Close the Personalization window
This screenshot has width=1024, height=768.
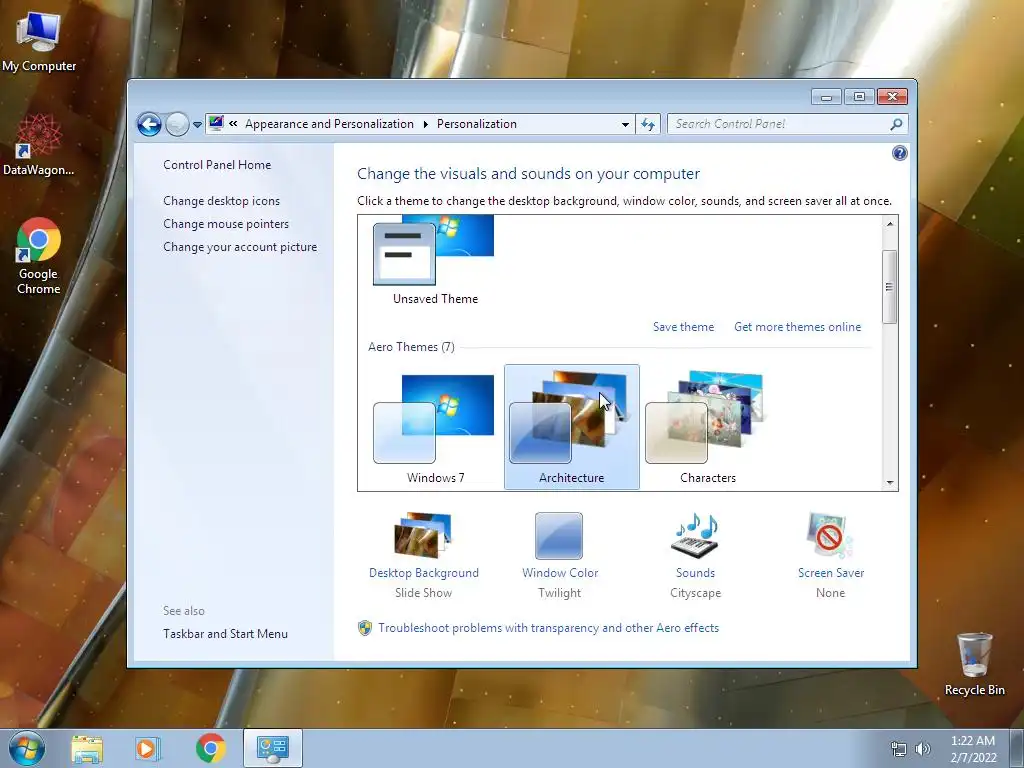(892, 97)
